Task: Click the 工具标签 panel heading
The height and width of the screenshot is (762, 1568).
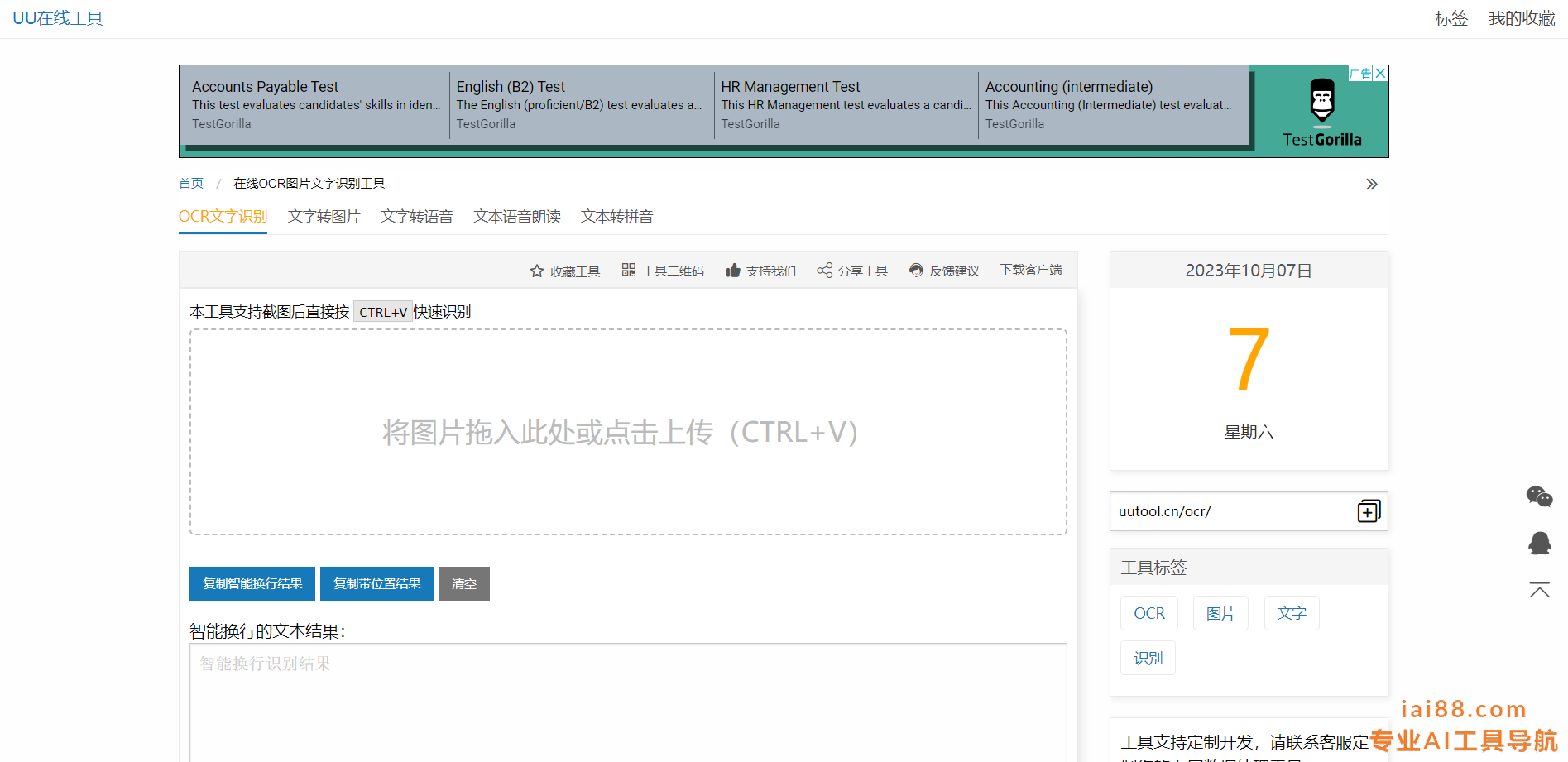Action: [1153, 568]
